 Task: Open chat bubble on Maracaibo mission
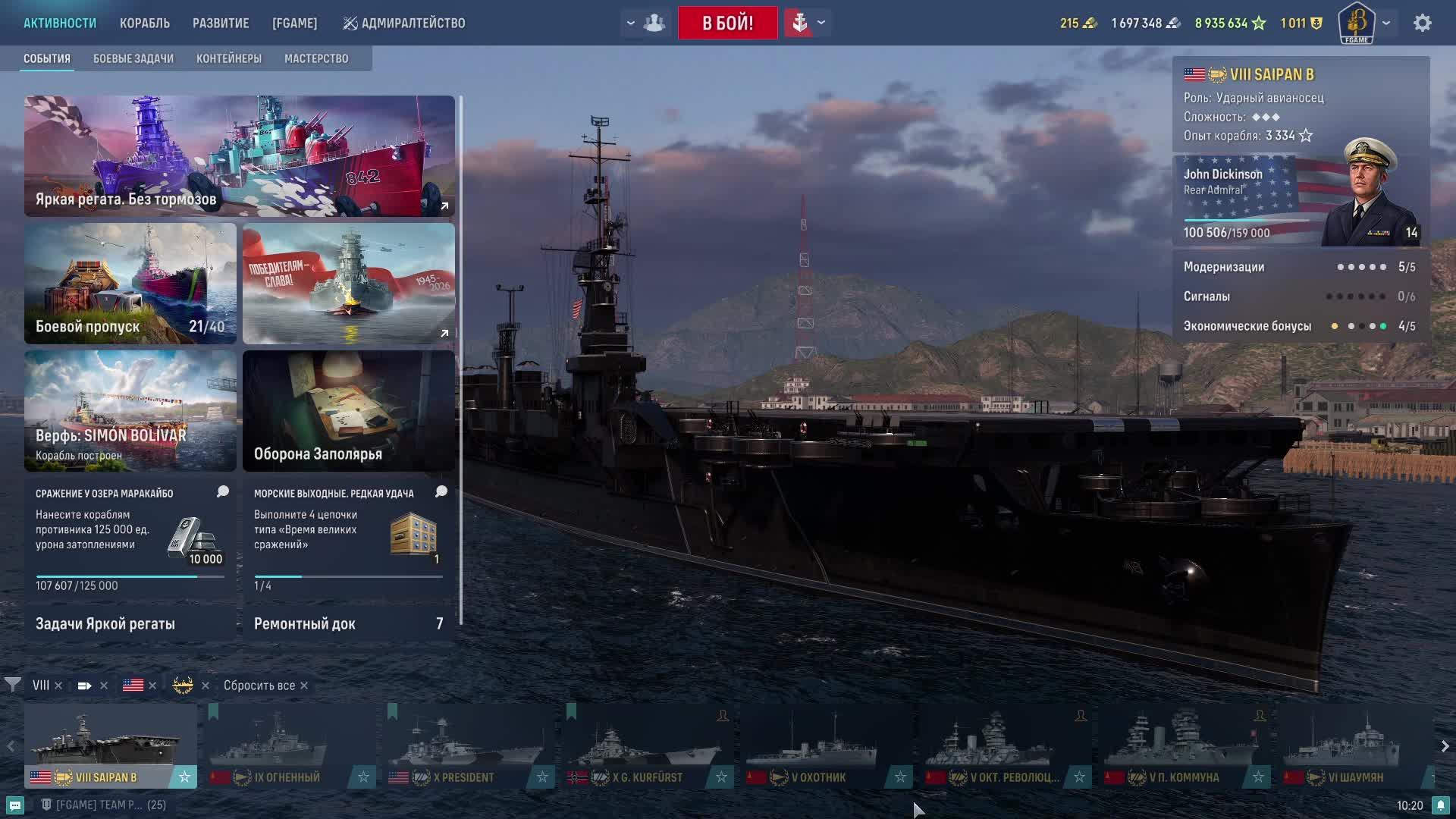[x=223, y=492]
